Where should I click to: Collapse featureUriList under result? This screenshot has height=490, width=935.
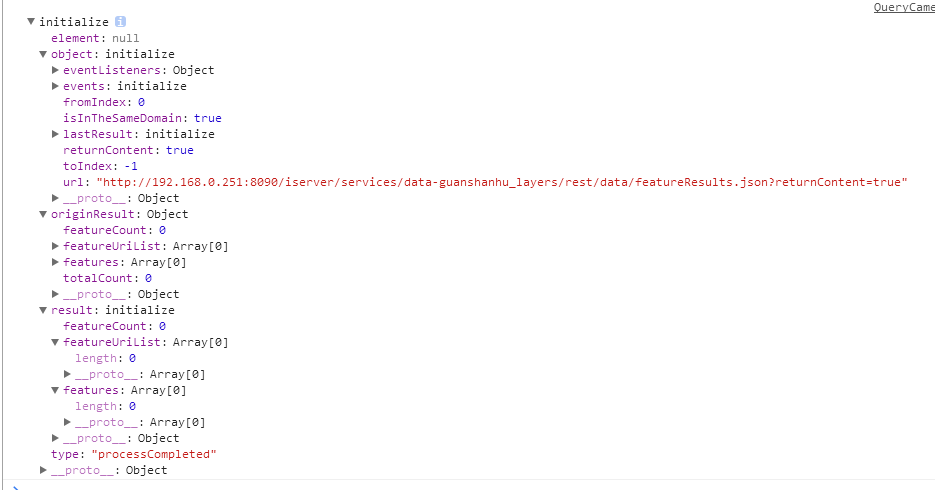tap(55, 342)
